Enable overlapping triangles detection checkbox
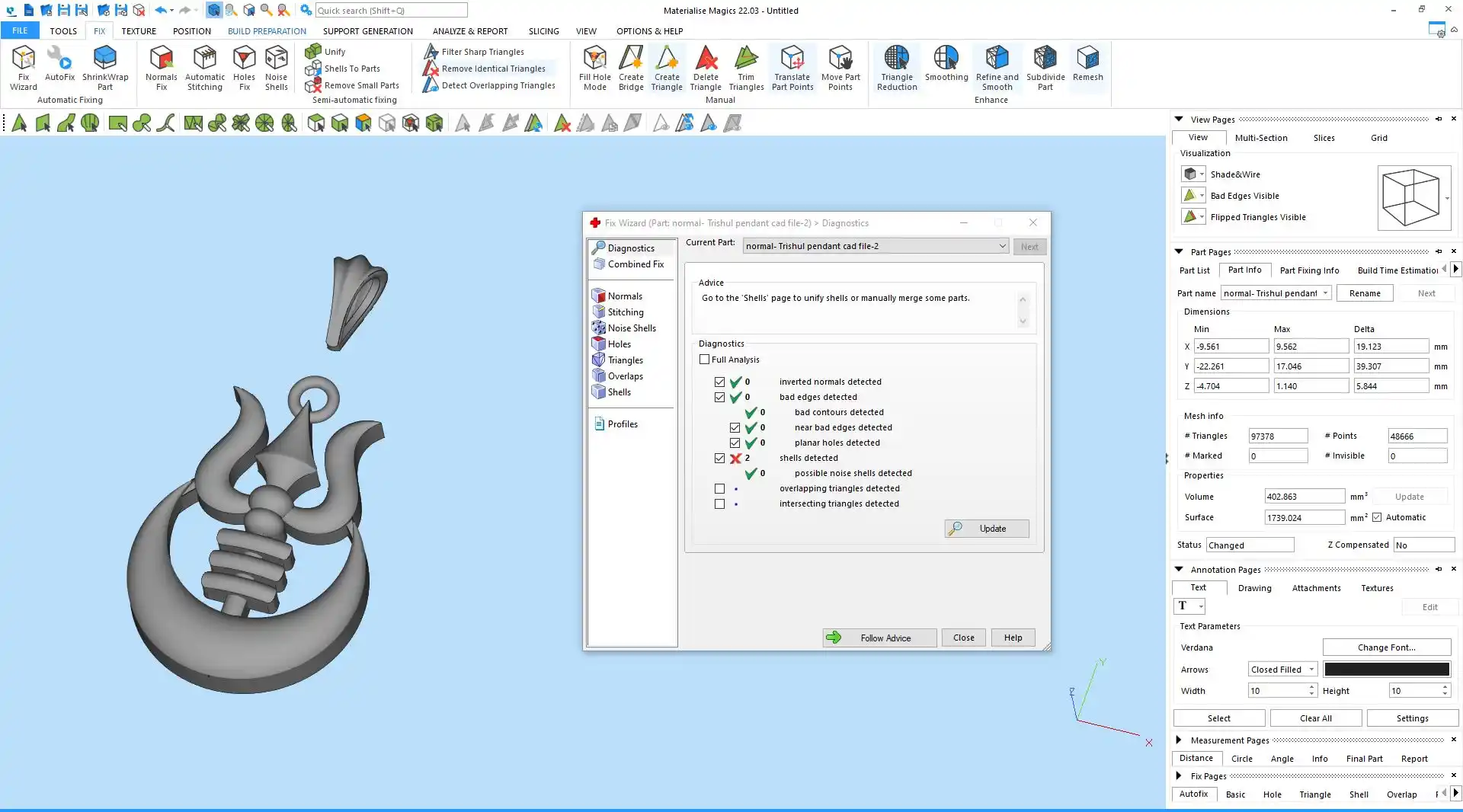The image size is (1463, 812). coord(719,488)
